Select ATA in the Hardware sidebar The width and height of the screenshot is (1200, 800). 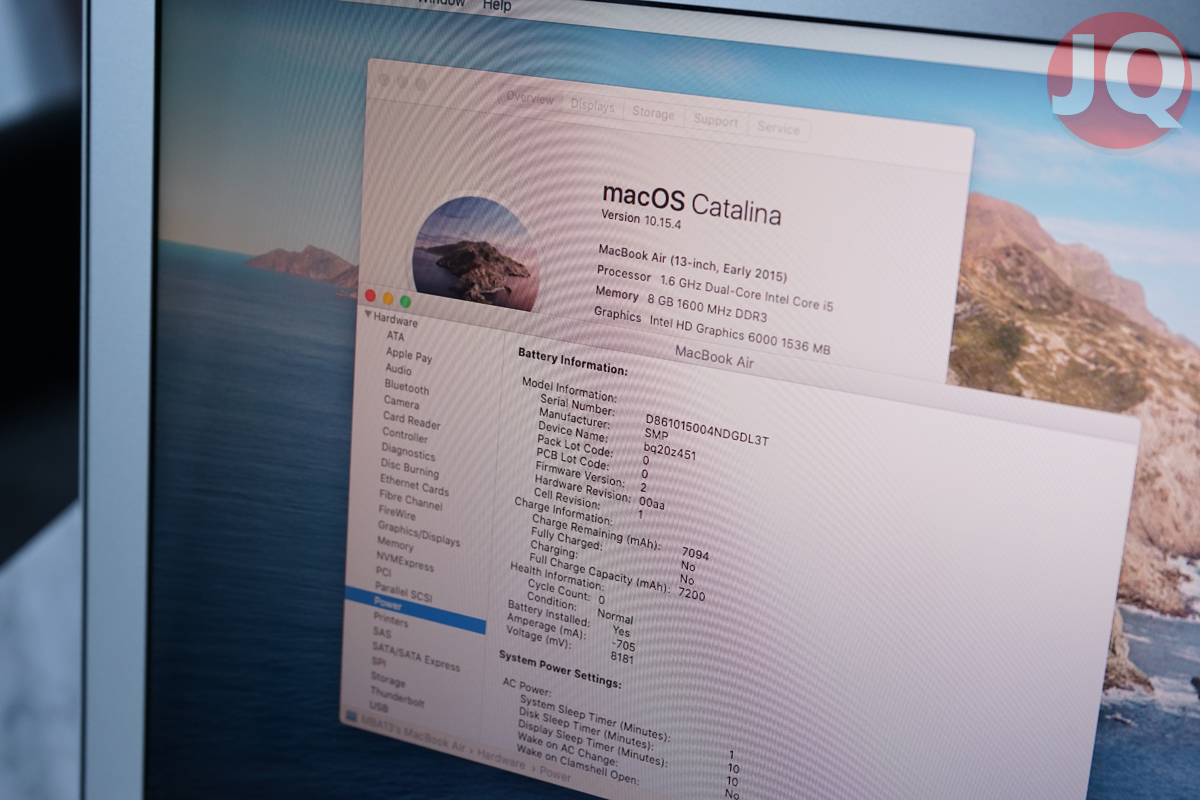[396, 337]
